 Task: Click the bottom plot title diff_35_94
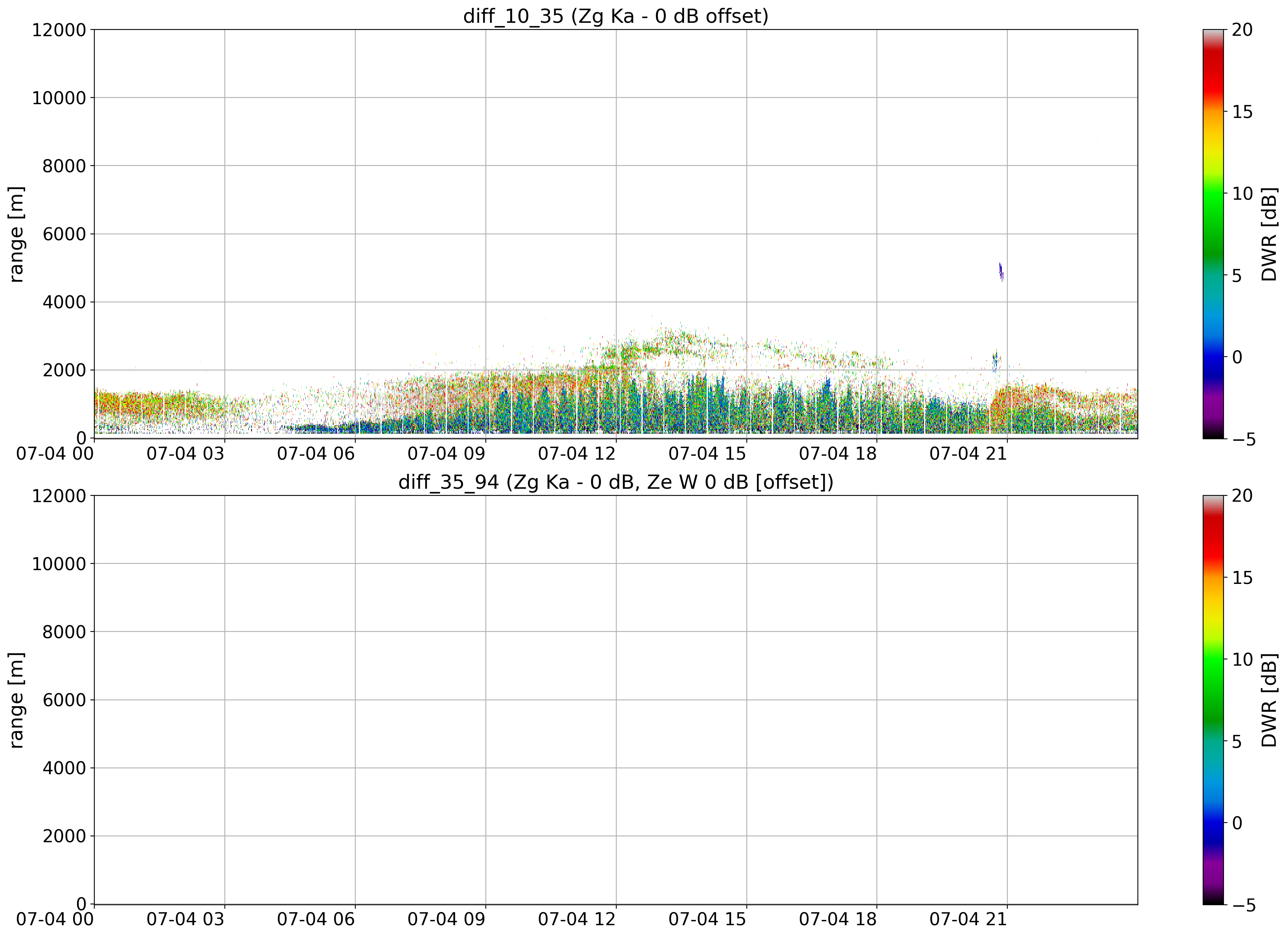(616, 482)
